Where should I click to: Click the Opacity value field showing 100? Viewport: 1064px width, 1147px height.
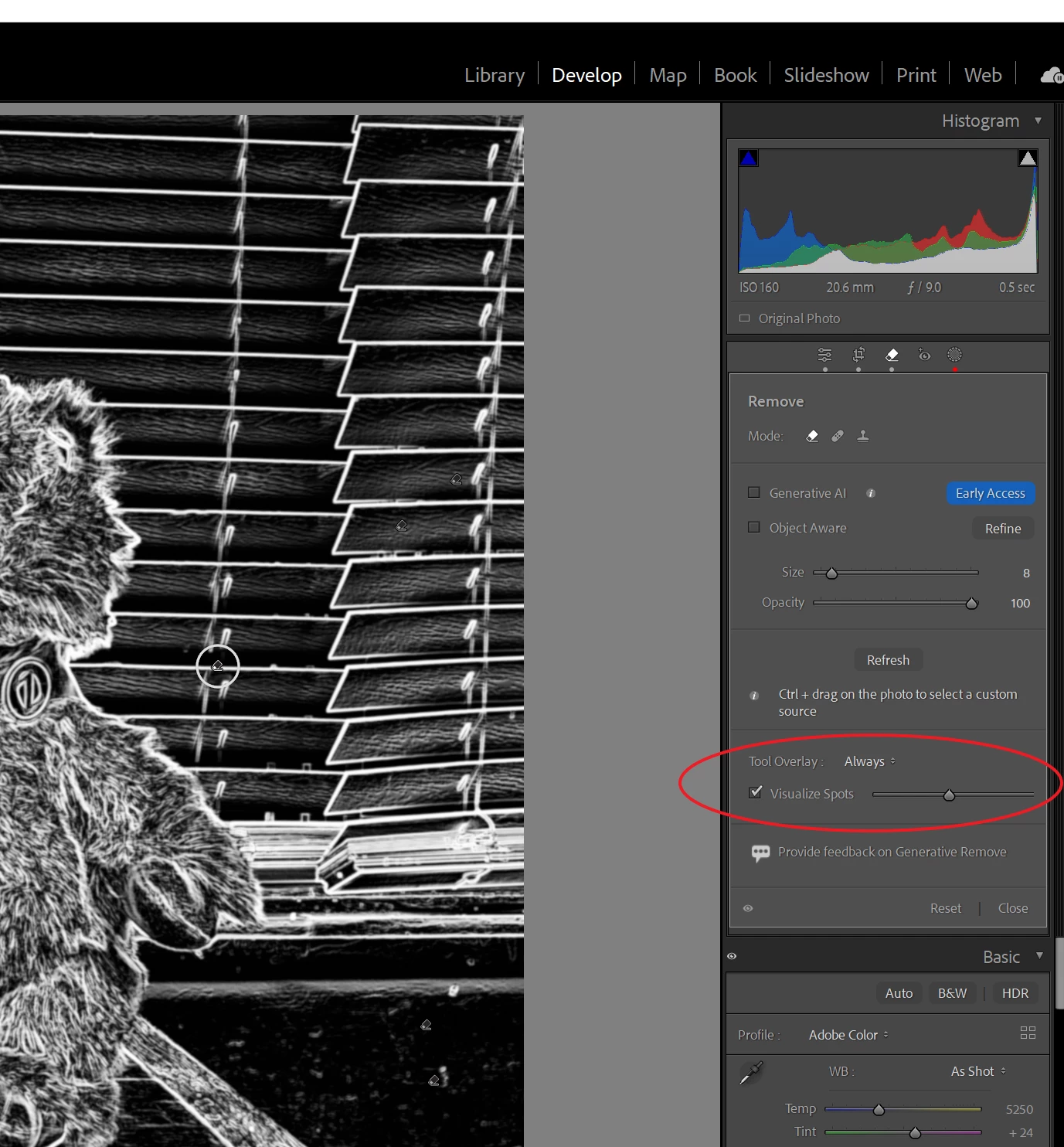tap(1020, 603)
